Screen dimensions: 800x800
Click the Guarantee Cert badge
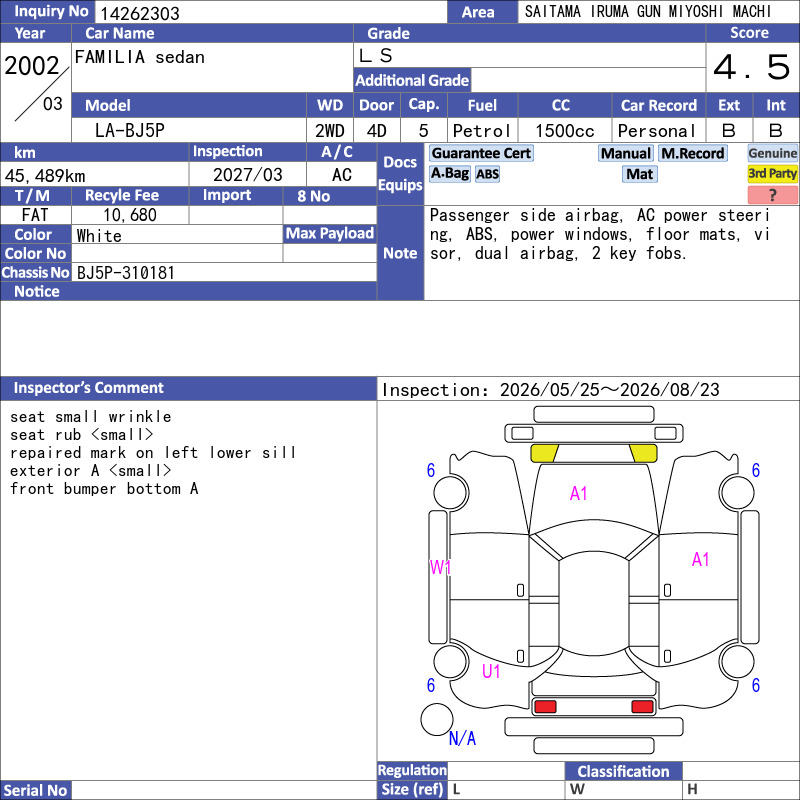click(481, 153)
